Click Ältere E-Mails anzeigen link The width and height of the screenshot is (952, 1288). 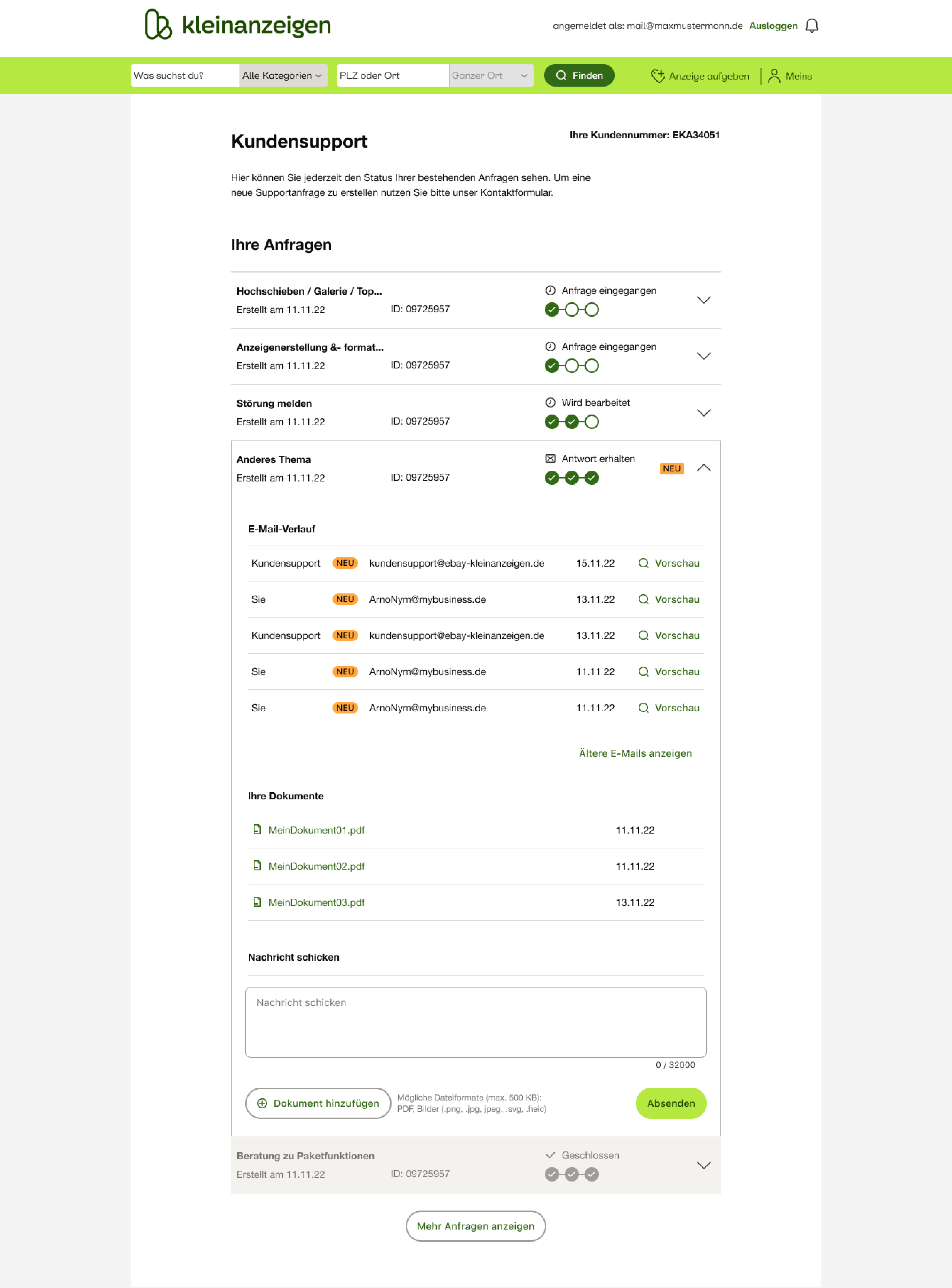(635, 753)
